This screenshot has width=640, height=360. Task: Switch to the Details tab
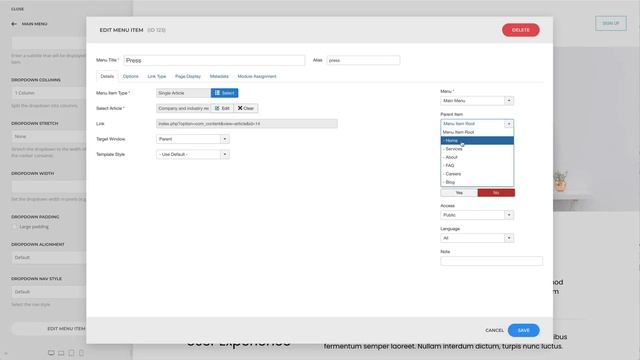(107, 76)
